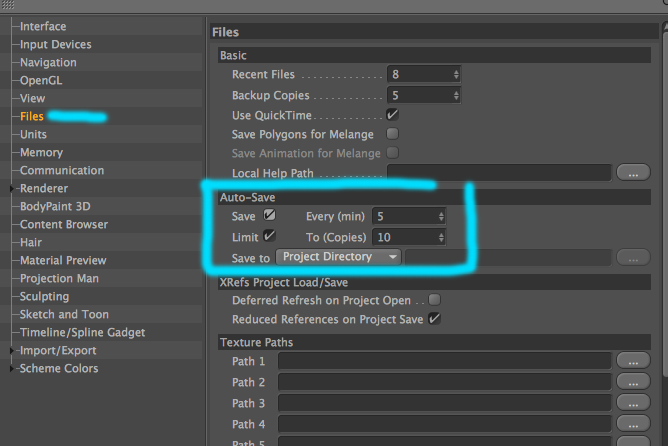Click the Path 3 texture field
The image size is (668, 446).
click(x=445, y=403)
